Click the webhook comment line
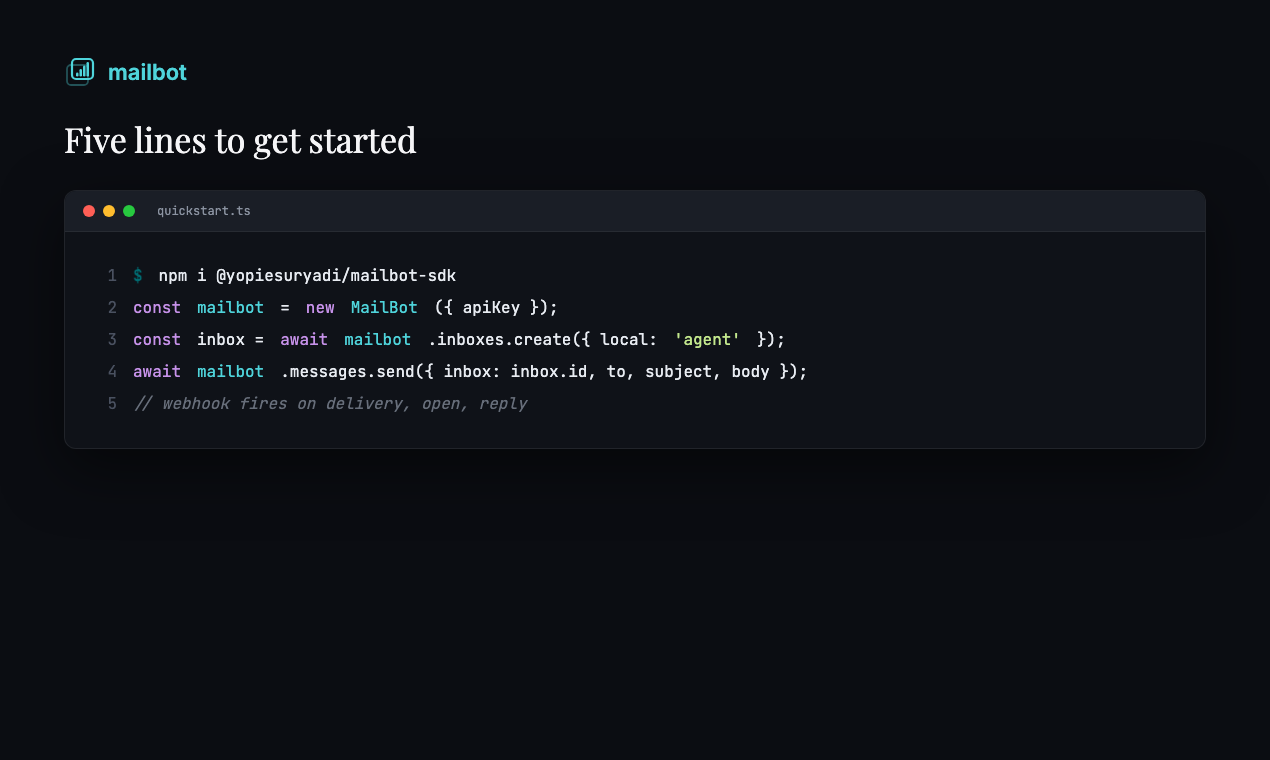 (330, 404)
